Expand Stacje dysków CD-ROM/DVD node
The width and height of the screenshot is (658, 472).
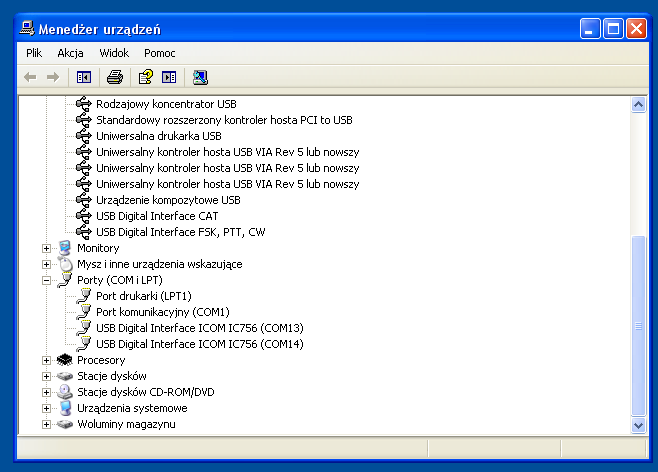coord(46,392)
